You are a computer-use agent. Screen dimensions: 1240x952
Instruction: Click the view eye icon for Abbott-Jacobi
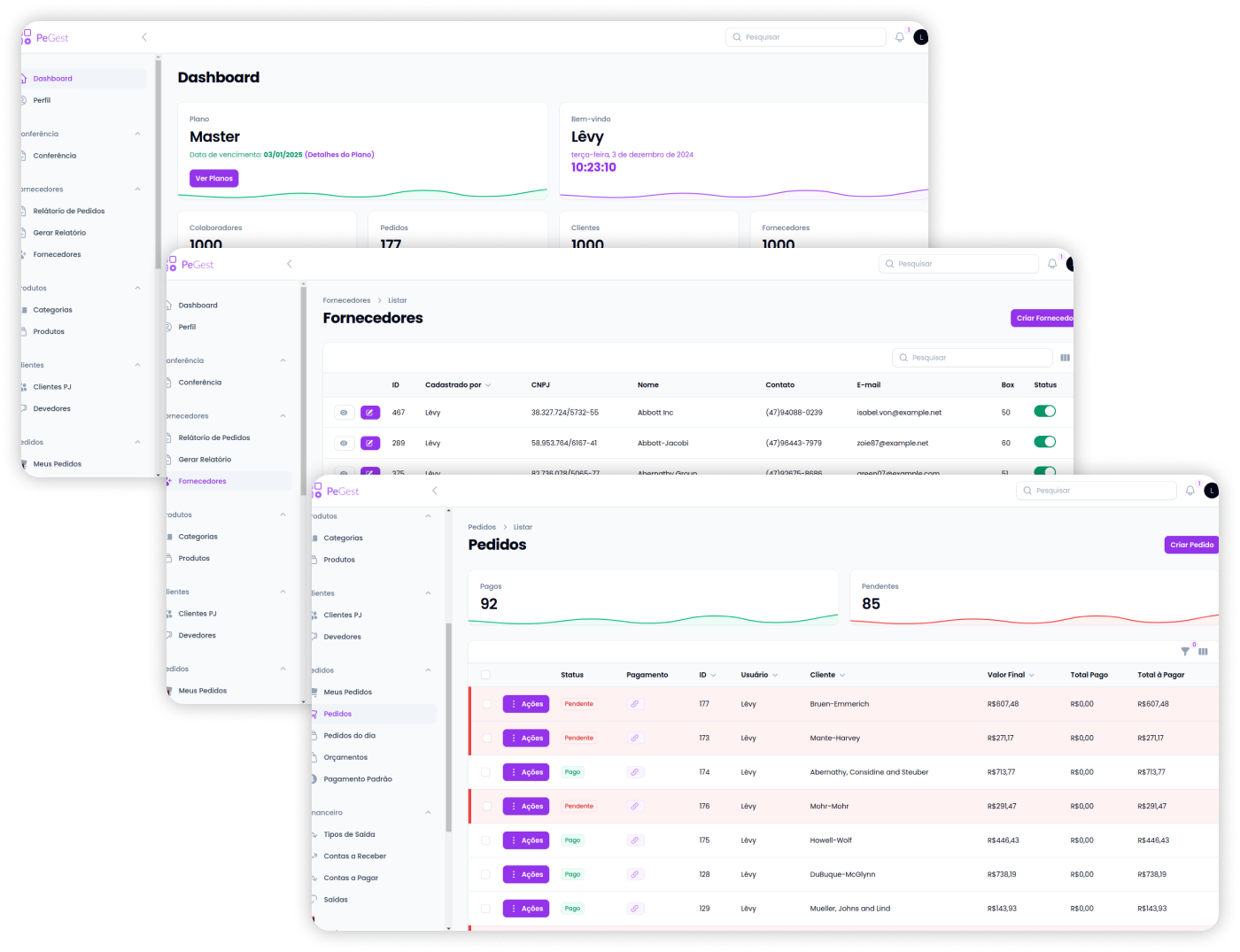pos(344,443)
